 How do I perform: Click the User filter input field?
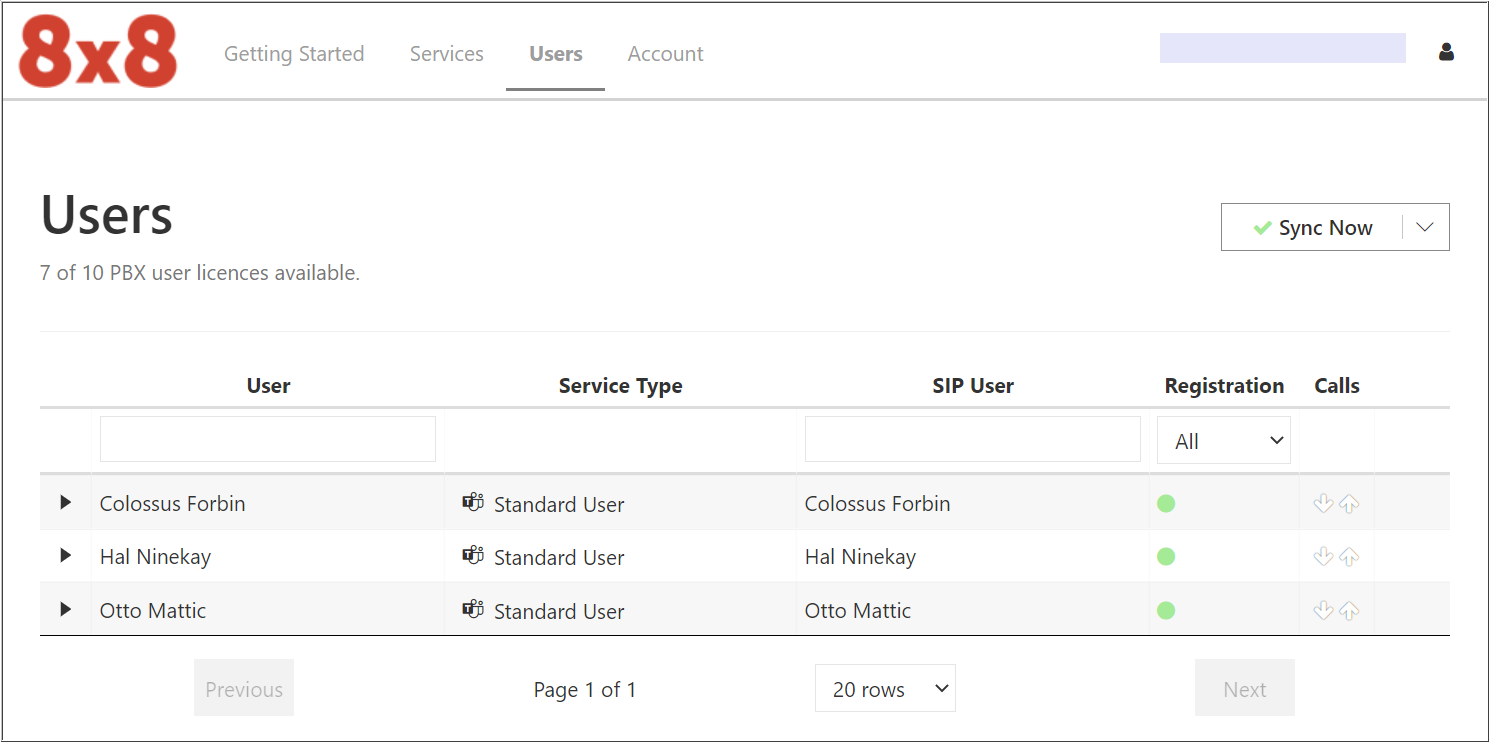tap(267, 439)
